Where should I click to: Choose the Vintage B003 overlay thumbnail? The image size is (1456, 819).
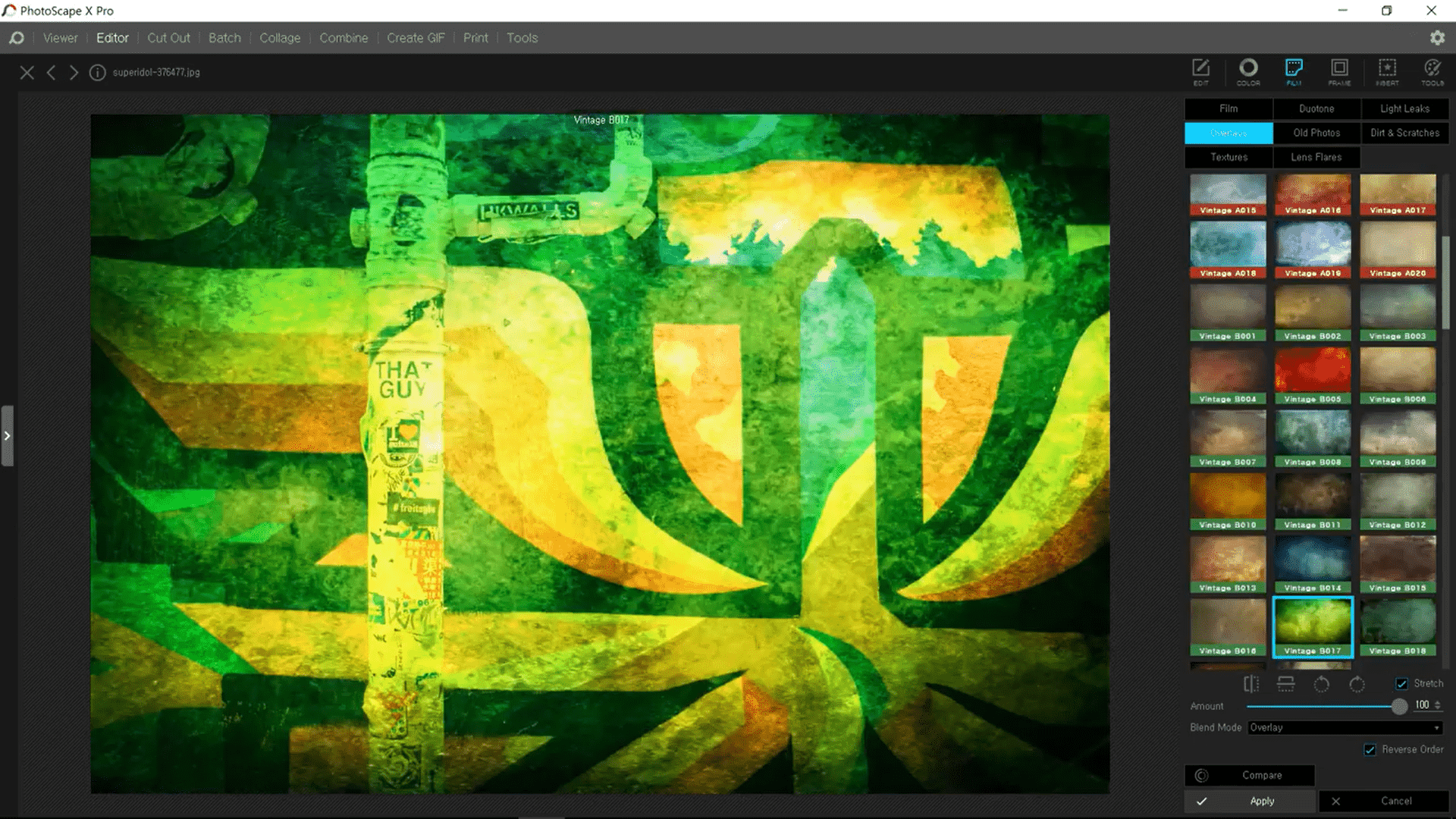click(1398, 313)
